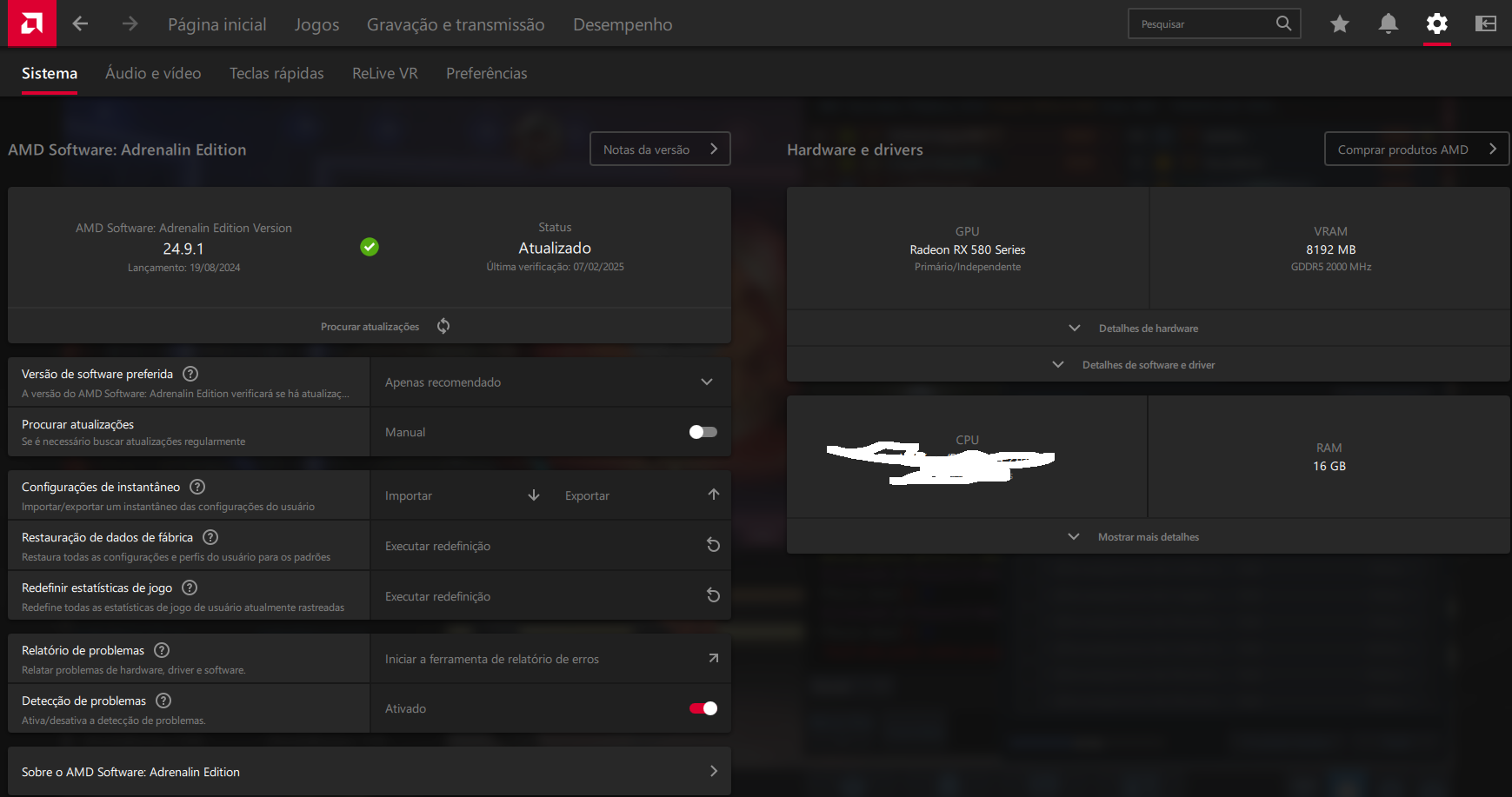Open help icon for Redefinir estatísticas de jogo
This screenshot has width=1512, height=797.
[x=190, y=588]
